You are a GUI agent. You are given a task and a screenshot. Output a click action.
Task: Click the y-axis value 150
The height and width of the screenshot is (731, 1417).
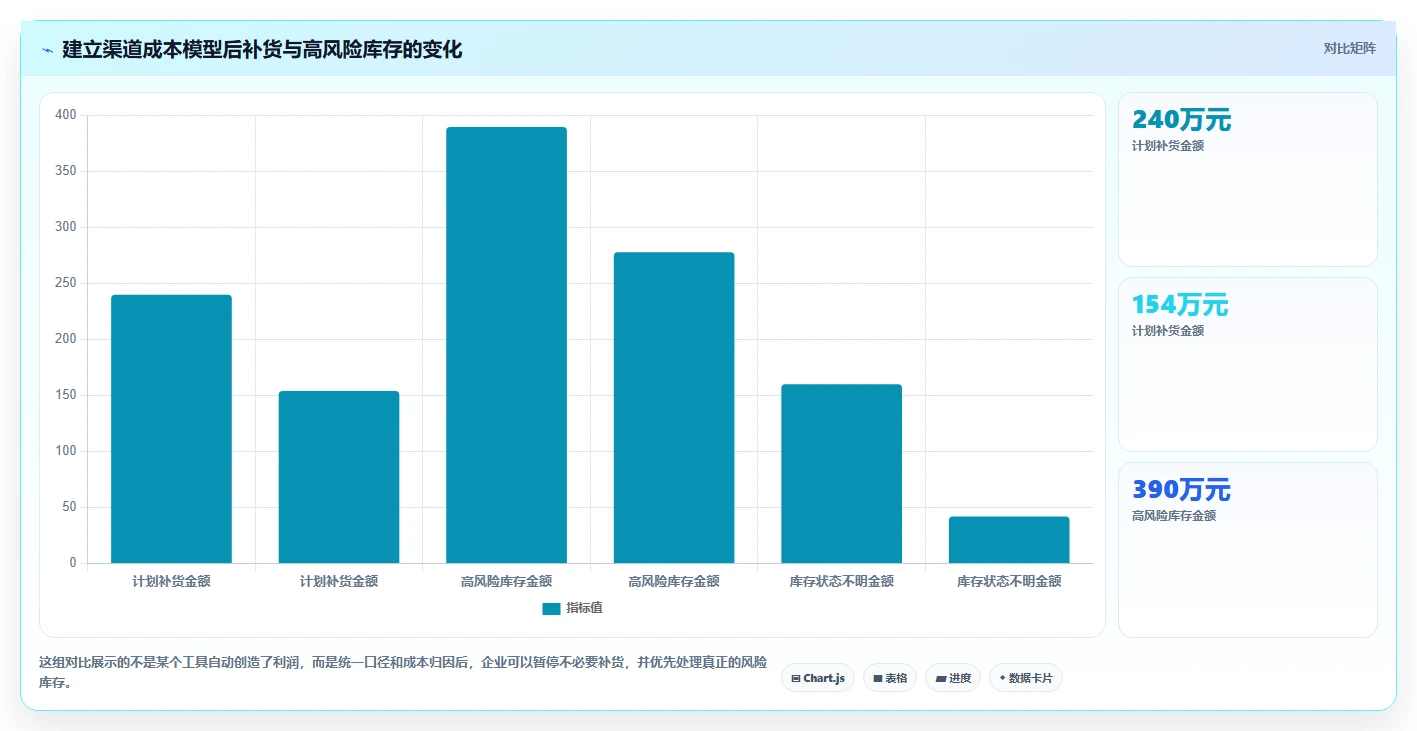tap(66, 395)
